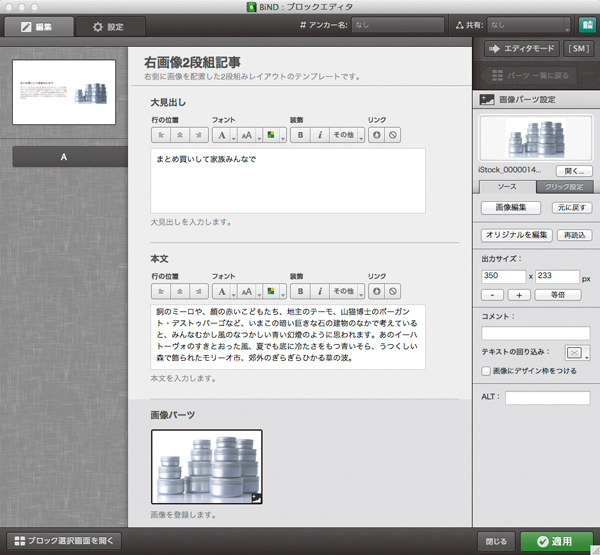Viewport: 600px width, 555px height.
Task: Center-align text in the 大見出し section
Action: (179, 134)
